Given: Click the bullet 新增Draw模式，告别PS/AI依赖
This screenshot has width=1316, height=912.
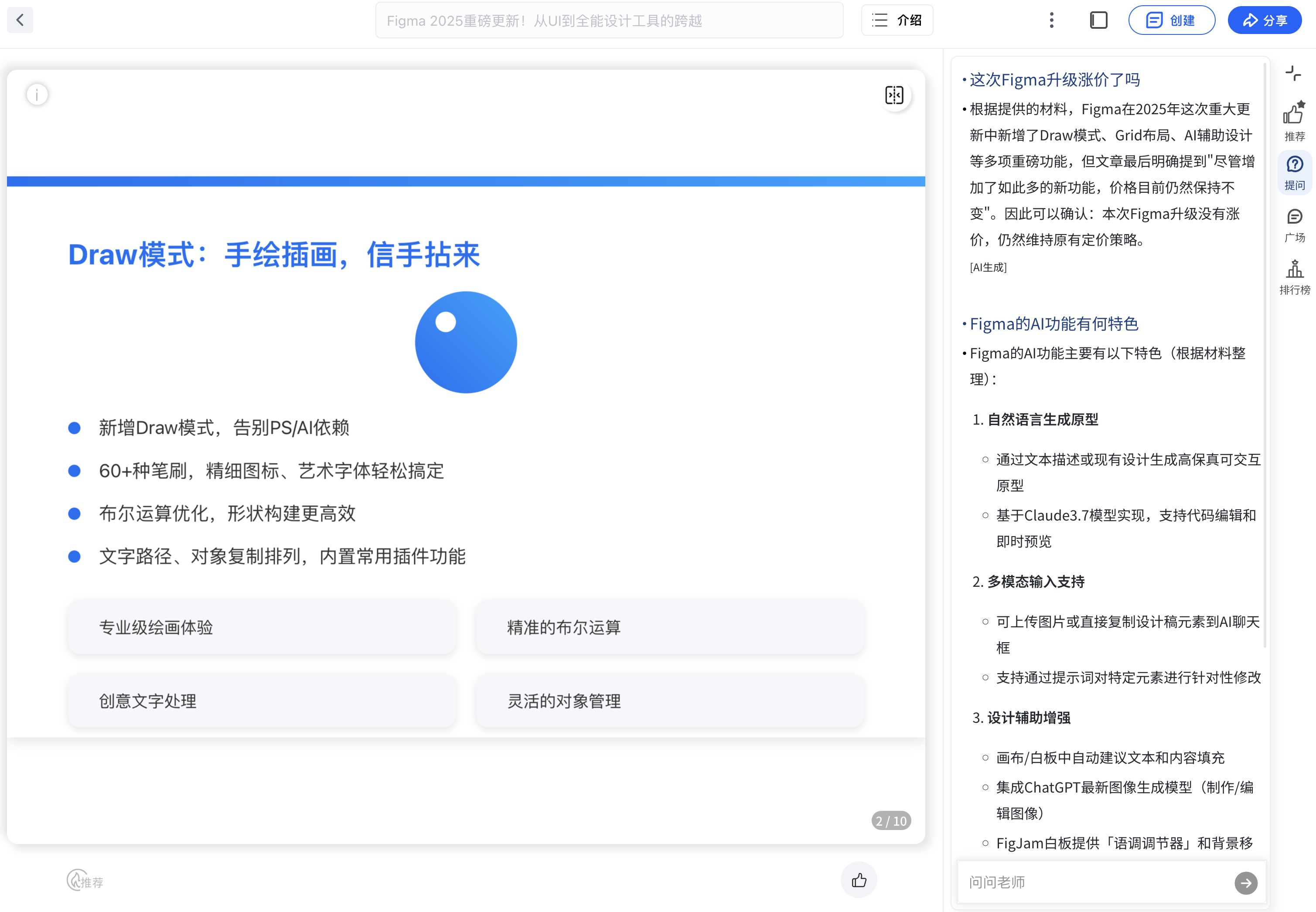Looking at the screenshot, I should click(223, 427).
